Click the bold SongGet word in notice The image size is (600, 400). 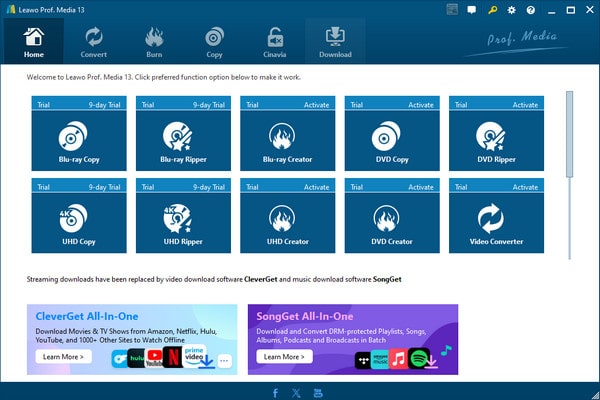(387, 279)
